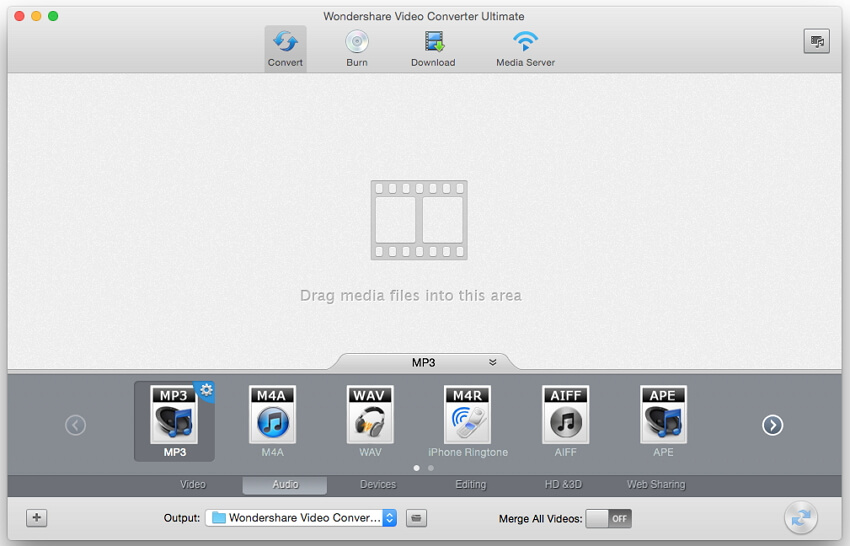Open the Media Server section
Image resolution: width=850 pixels, height=546 pixels.
pyautogui.click(x=525, y=49)
